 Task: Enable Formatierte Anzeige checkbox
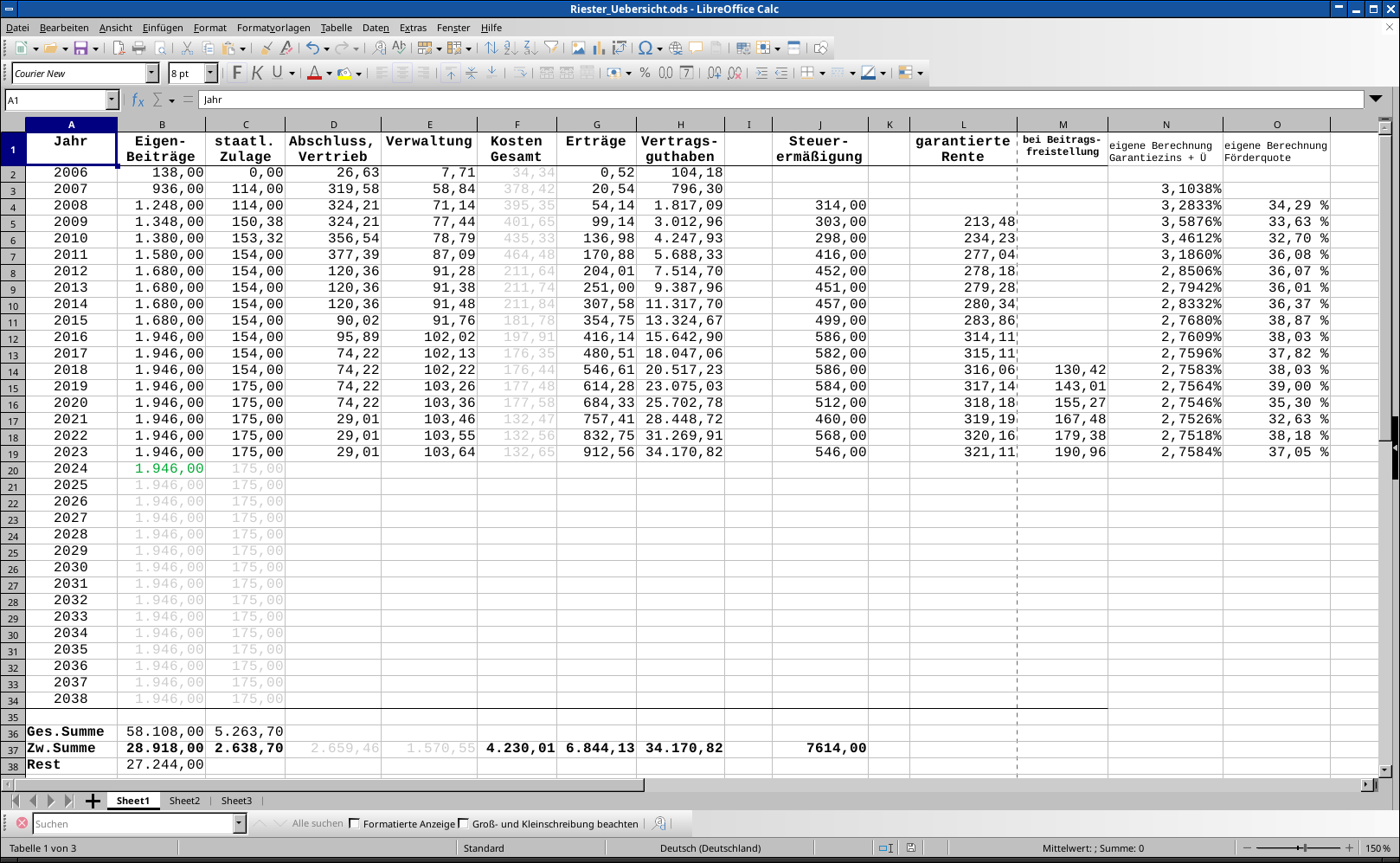[354, 824]
